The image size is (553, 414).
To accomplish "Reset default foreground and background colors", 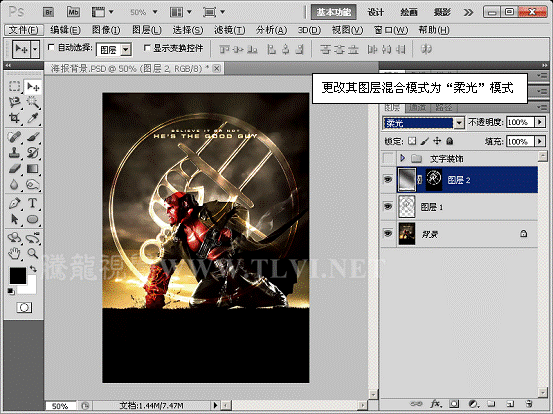I will 11,291.
